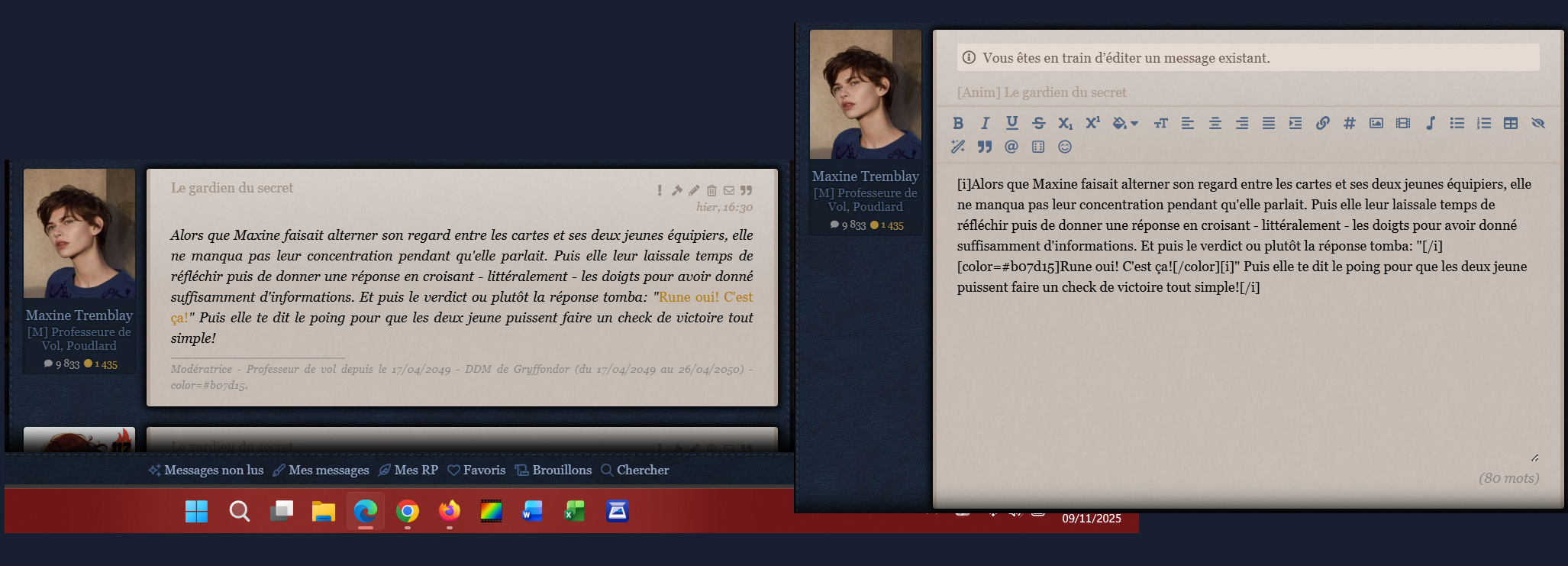The image size is (1568, 566).
Task: Insert a table from the toolbar
Action: pos(1510,123)
